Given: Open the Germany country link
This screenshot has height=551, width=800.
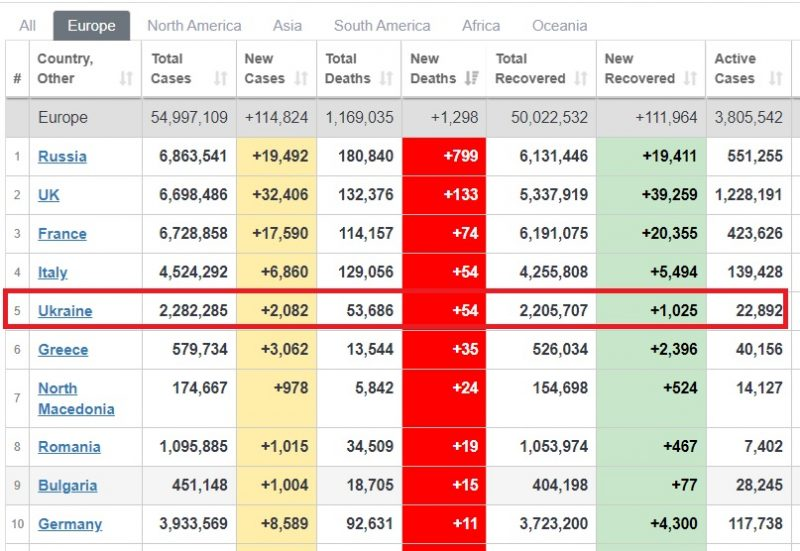Looking at the screenshot, I should [70, 524].
